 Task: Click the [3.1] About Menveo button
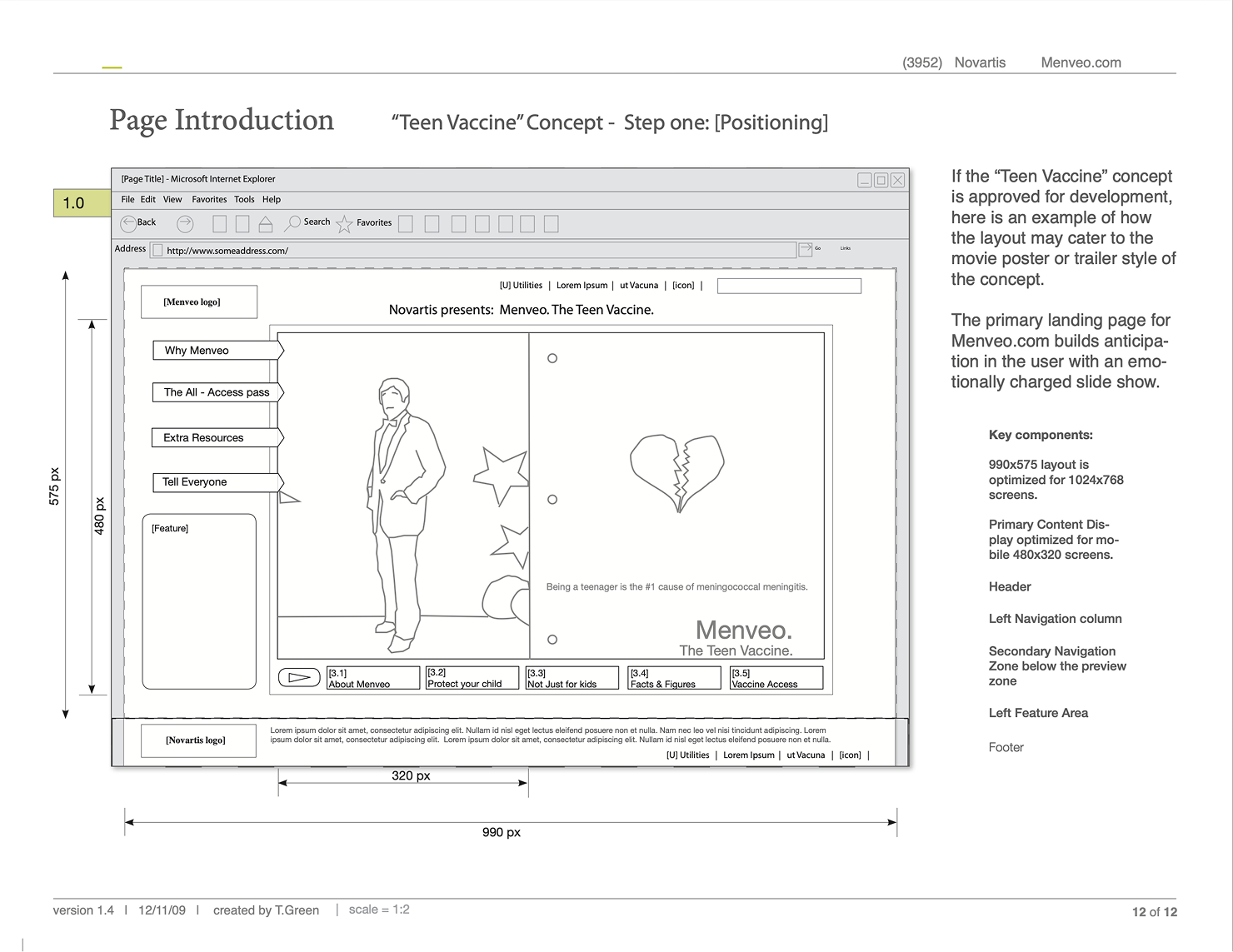click(373, 678)
